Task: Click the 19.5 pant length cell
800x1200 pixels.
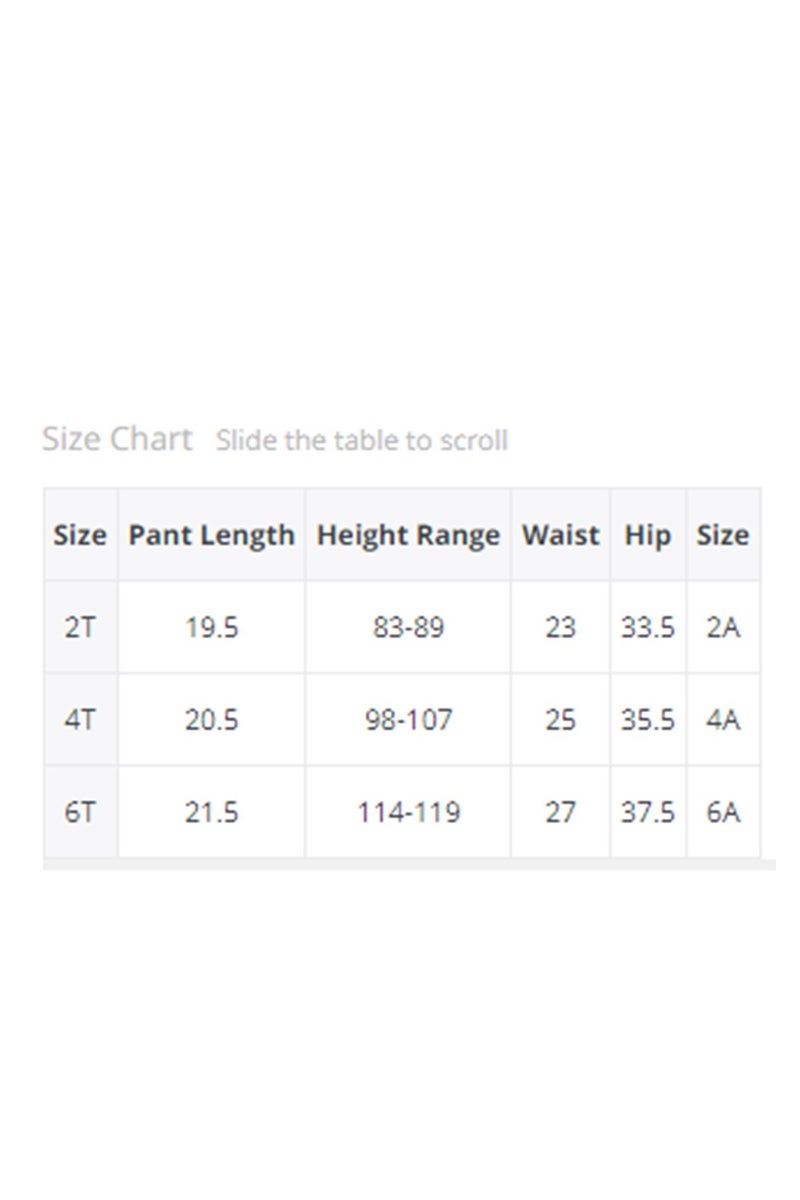Action: tap(211, 628)
